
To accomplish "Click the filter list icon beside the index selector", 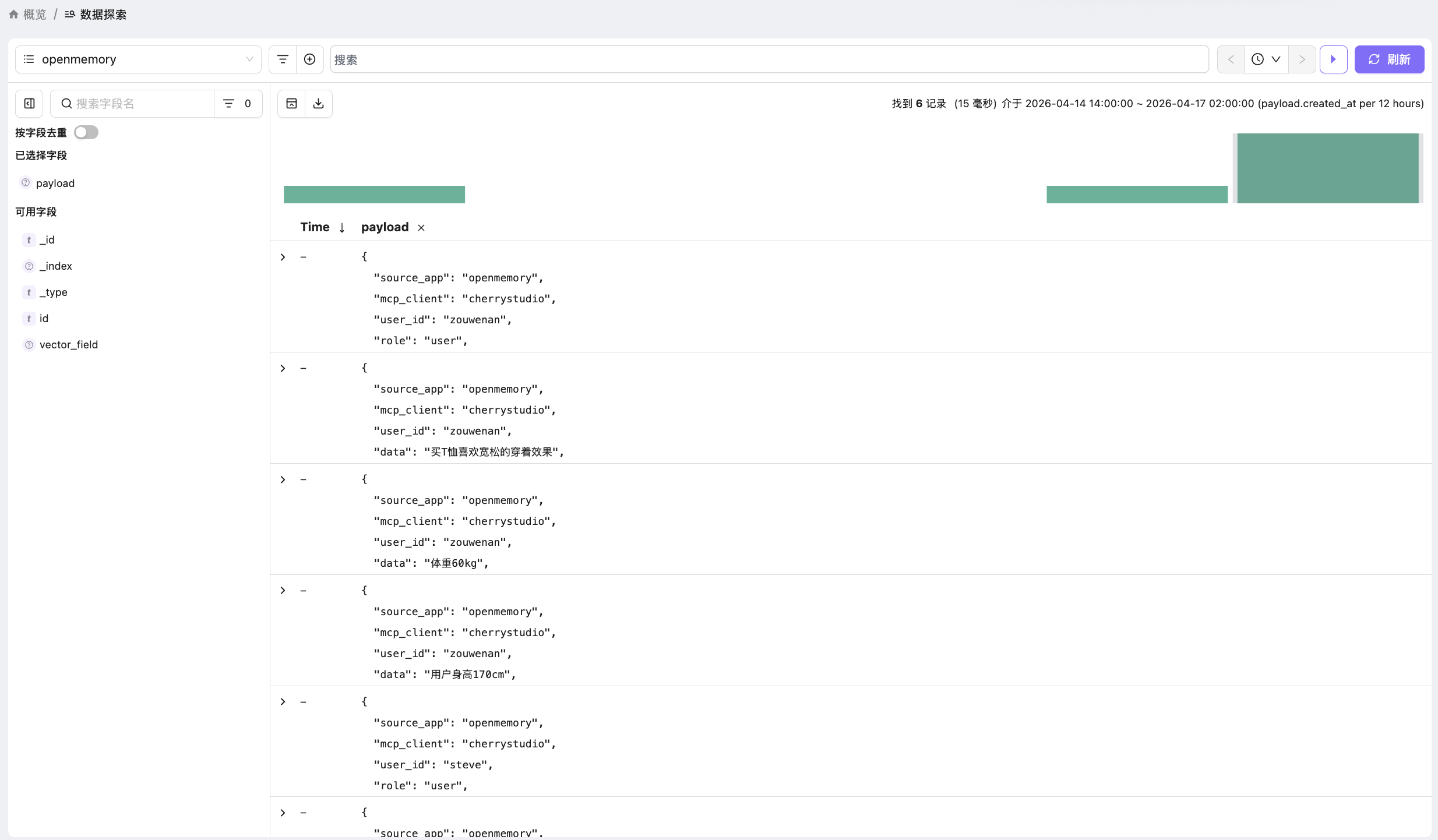I will (x=283, y=59).
